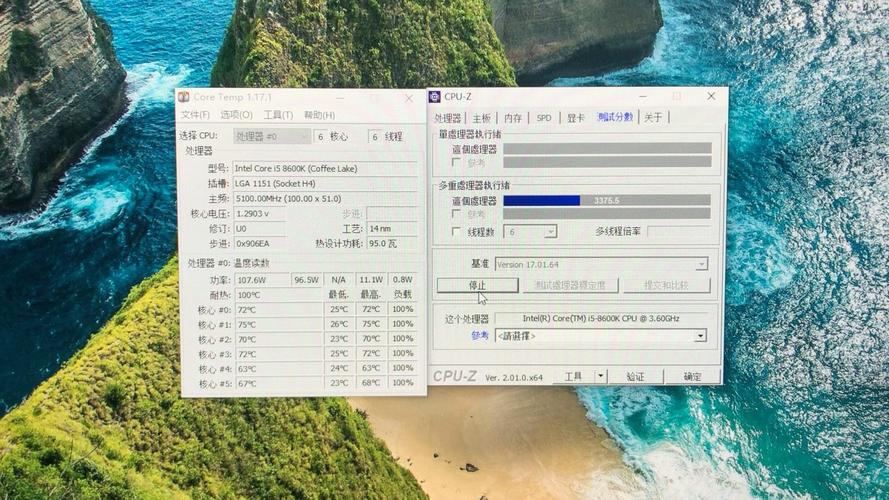Close the Core Temp window
Viewport: 889px width, 500px height.
[408, 98]
